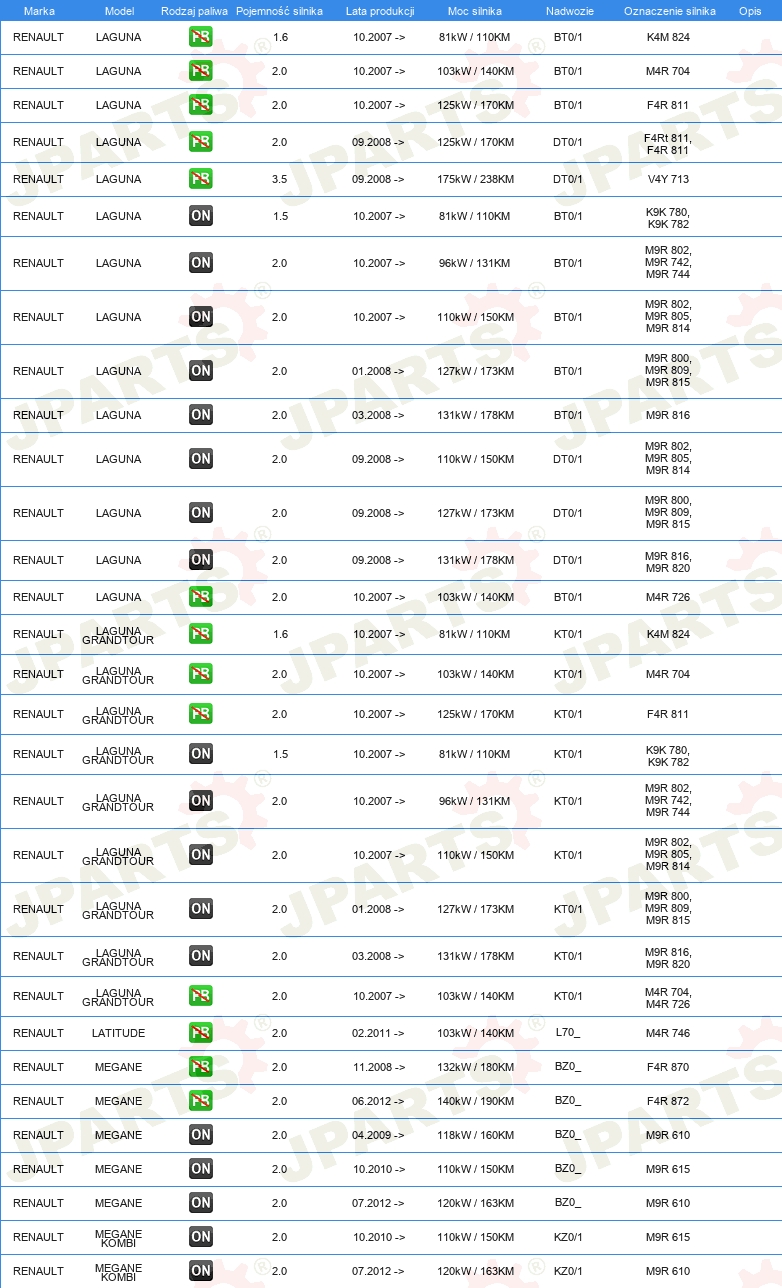Click the petrol icon in the M4R 726 Laguna BT0/1 row

(x=201, y=597)
